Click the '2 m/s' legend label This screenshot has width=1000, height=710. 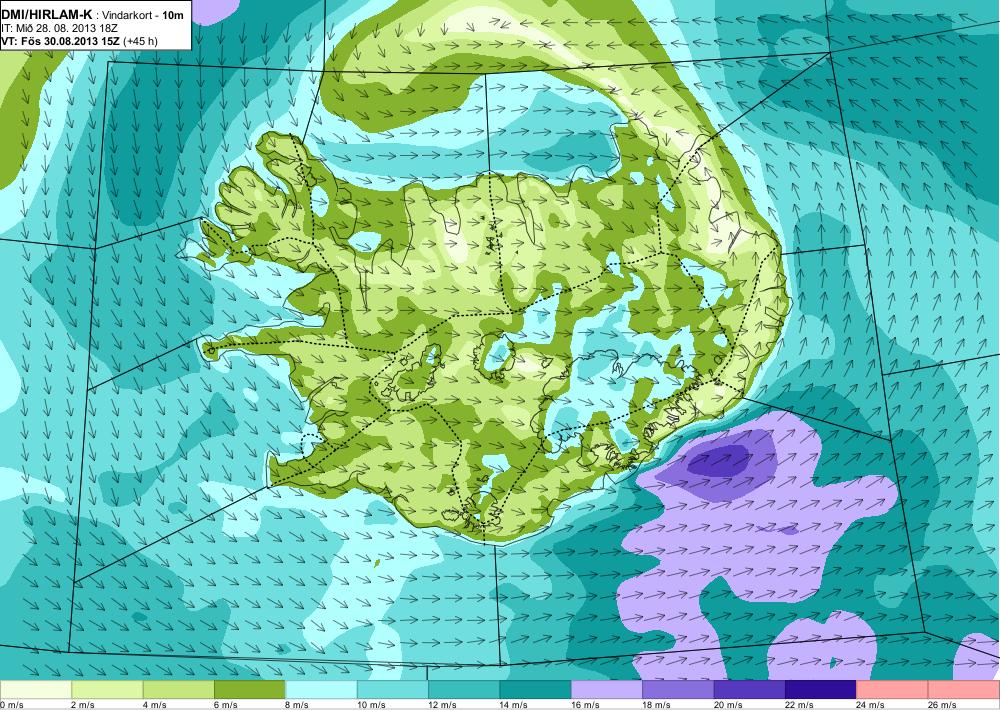83,705
